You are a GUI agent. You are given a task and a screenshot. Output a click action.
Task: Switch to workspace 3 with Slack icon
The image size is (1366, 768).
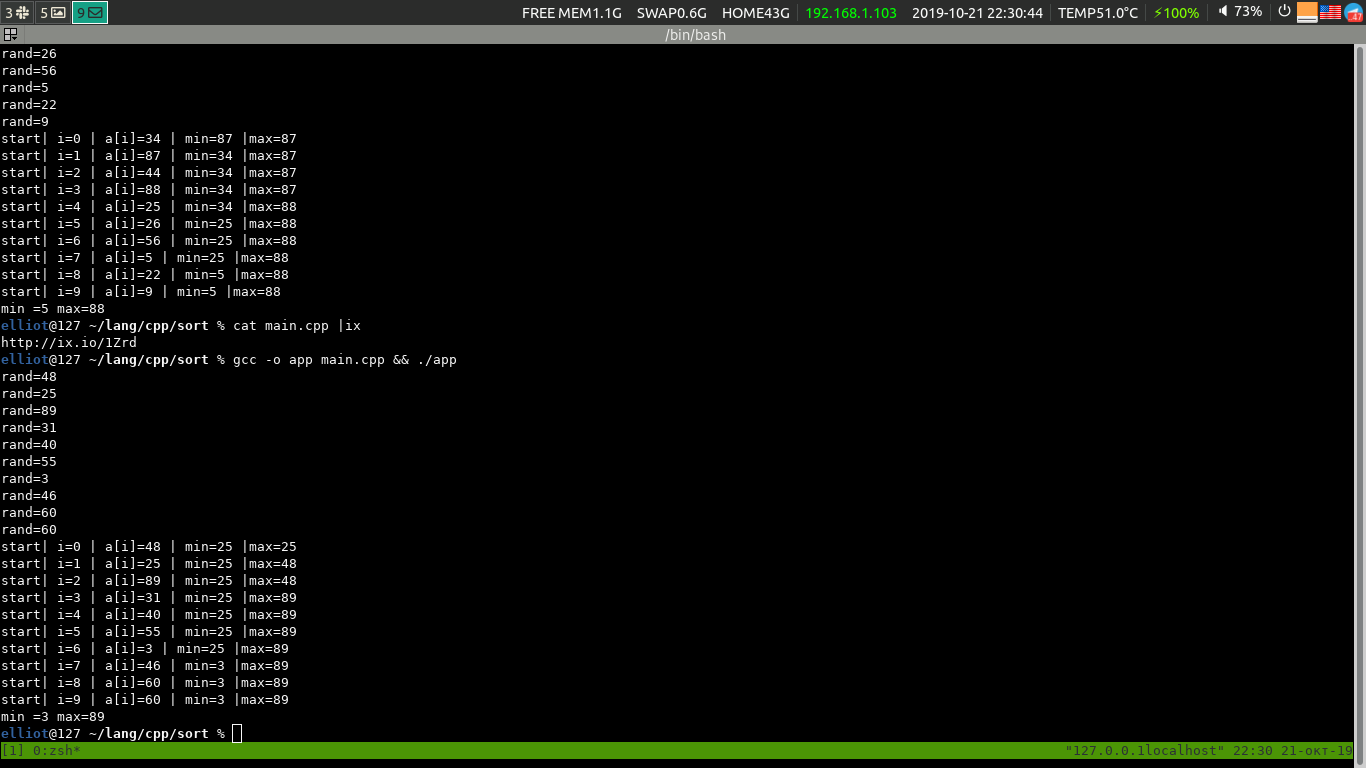[17, 13]
